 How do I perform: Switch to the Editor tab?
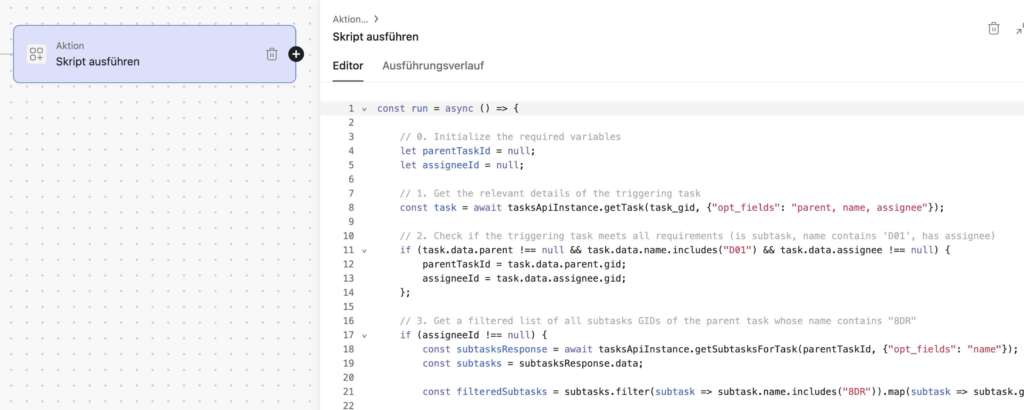(x=348, y=66)
